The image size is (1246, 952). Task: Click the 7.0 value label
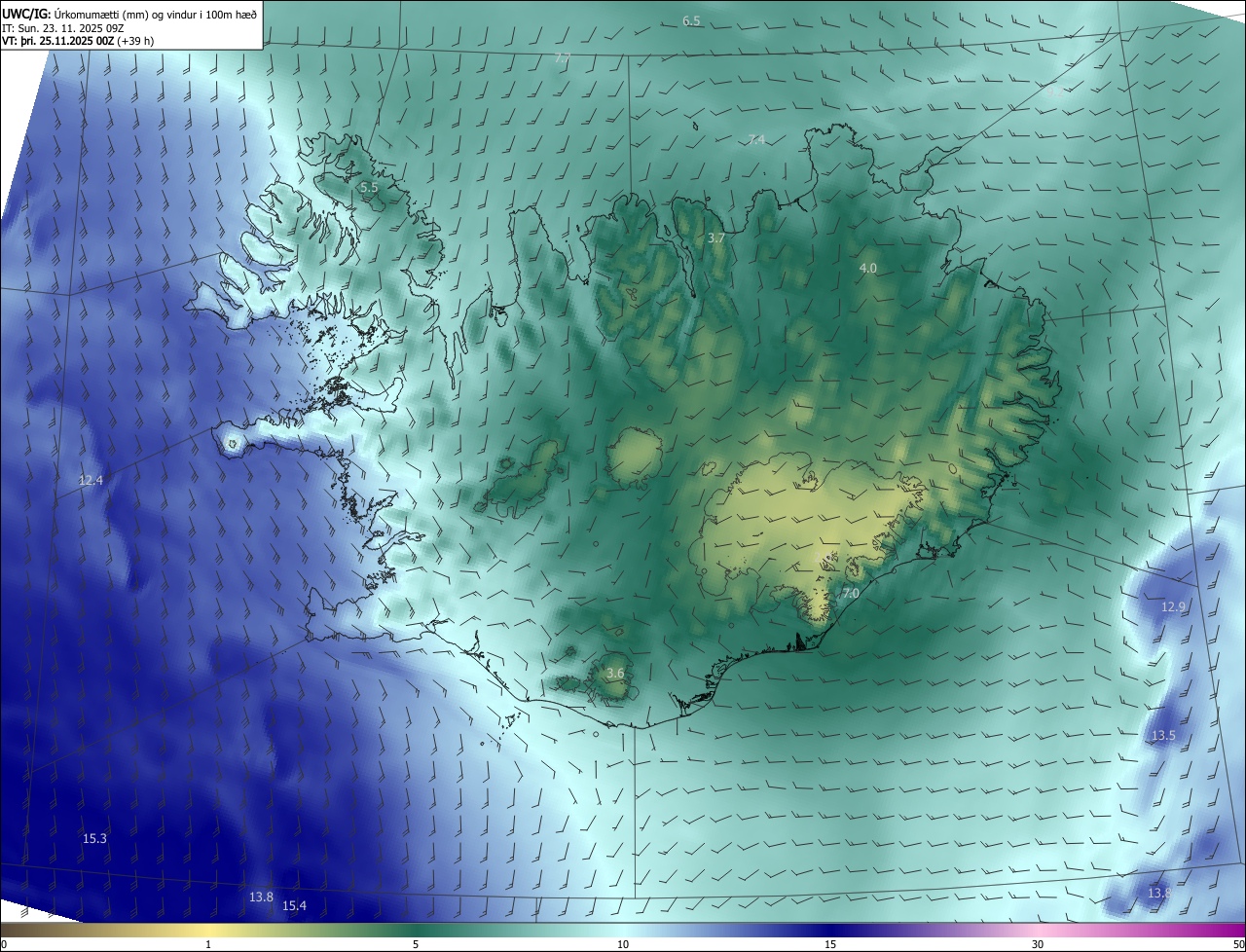tap(850, 593)
